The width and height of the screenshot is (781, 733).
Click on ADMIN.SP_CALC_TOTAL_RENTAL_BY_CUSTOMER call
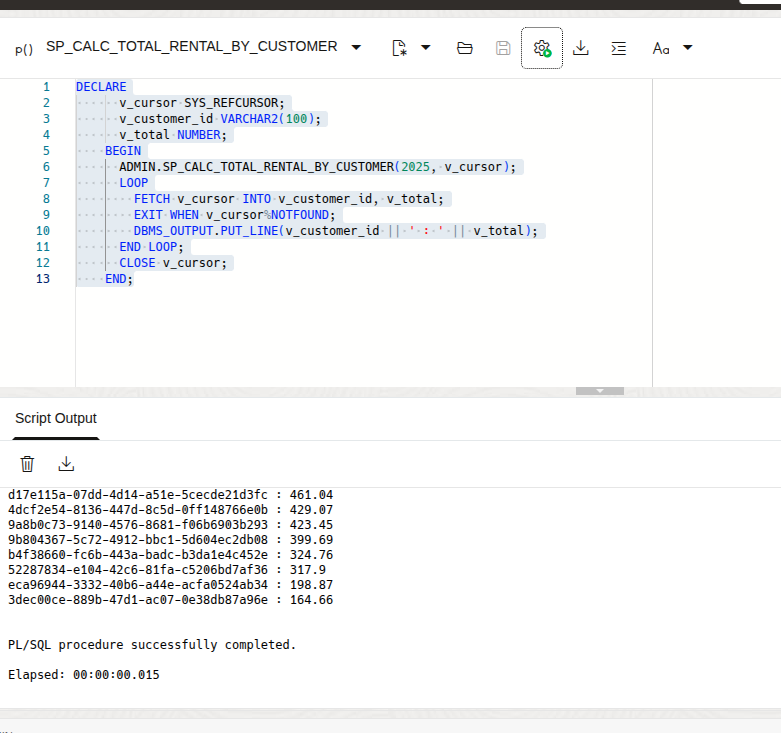click(317, 167)
